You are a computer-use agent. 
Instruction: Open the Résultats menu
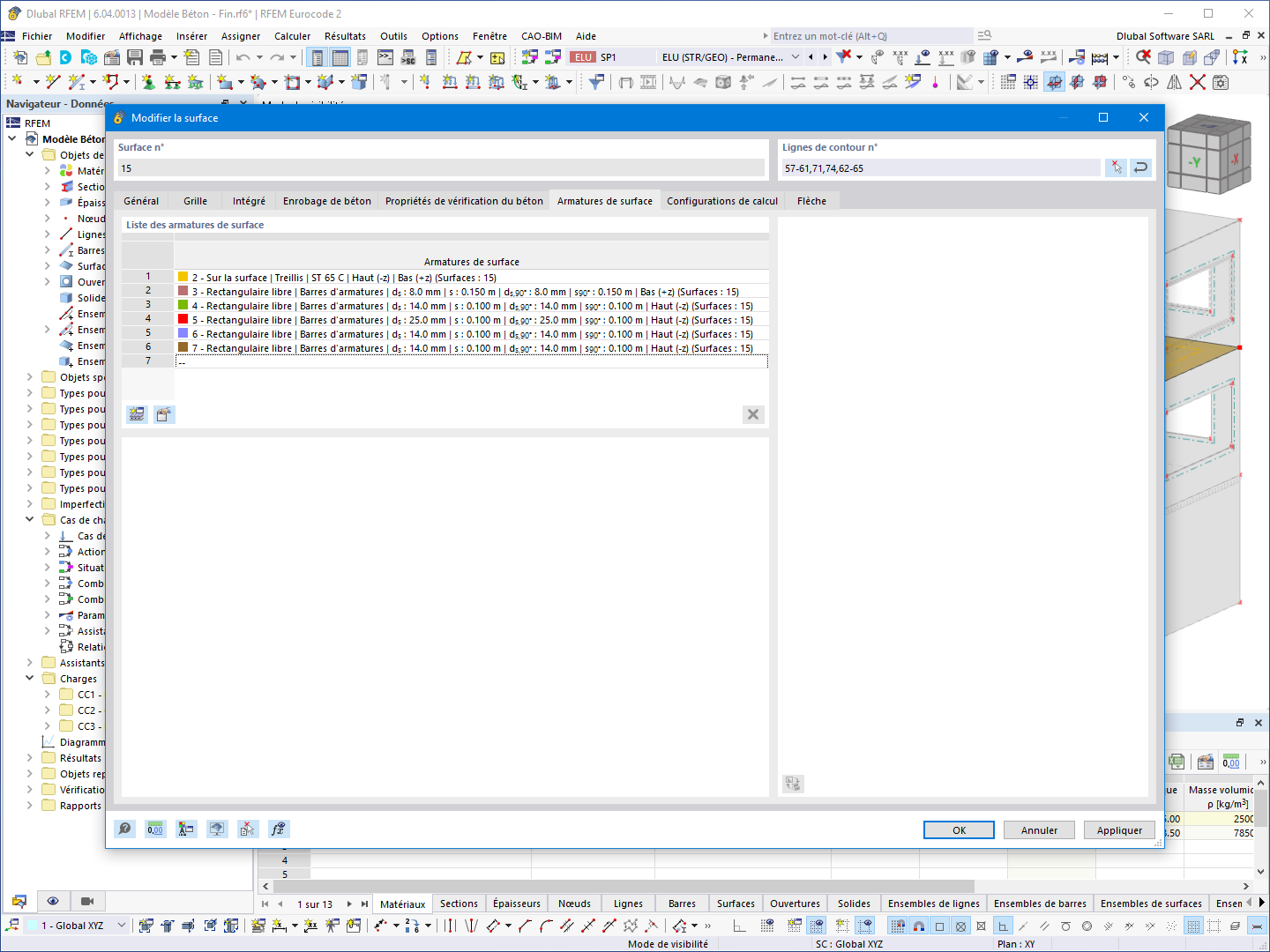tap(345, 36)
